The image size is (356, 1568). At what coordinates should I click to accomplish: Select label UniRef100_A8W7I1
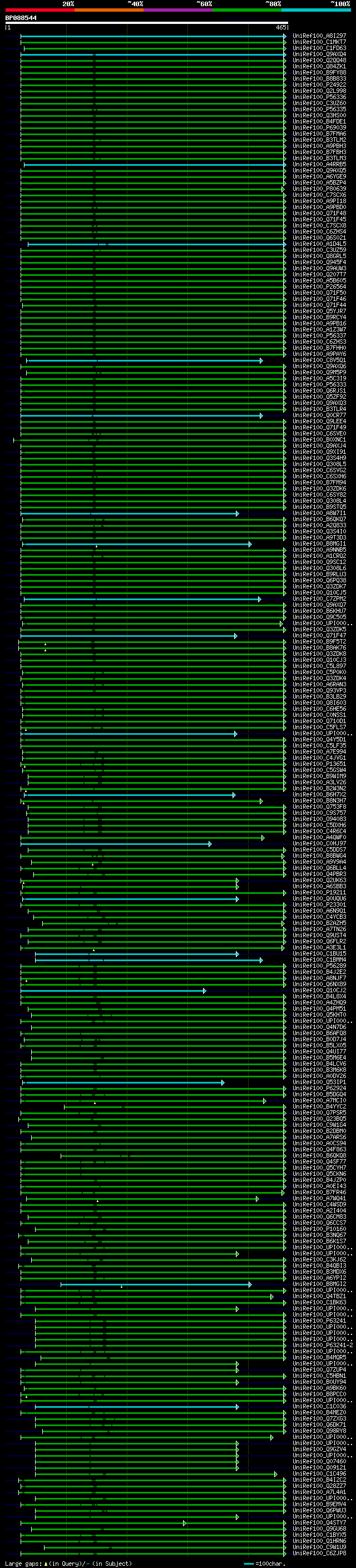(x=319, y=513)
